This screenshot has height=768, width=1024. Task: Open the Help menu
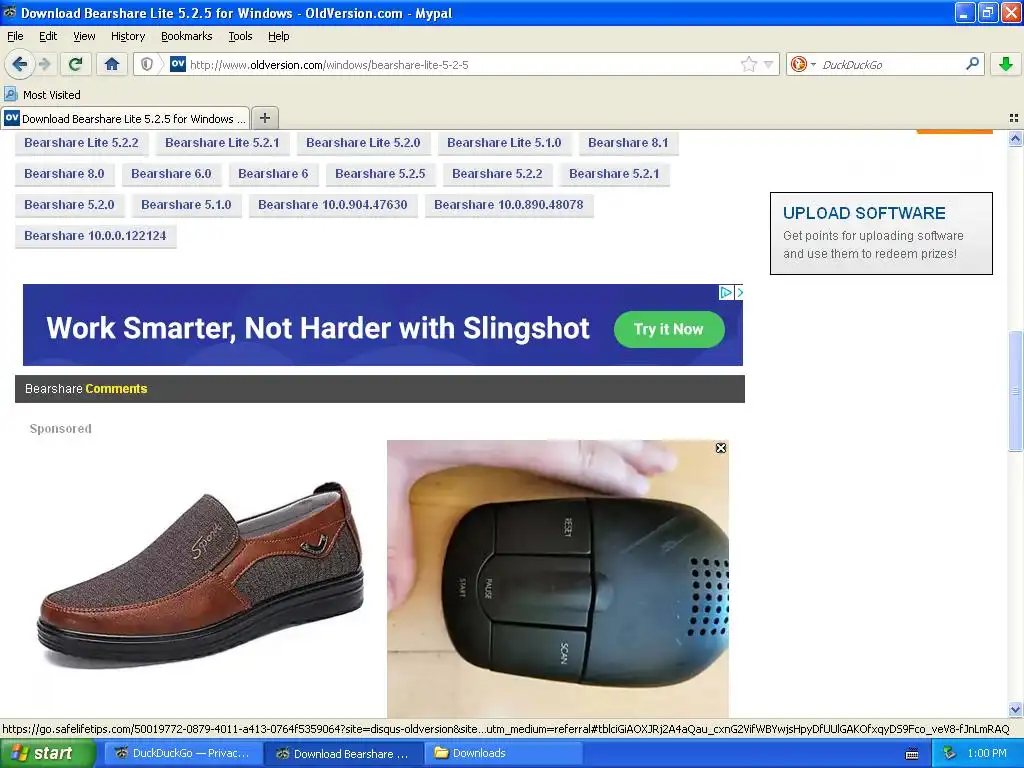[278, 36]
